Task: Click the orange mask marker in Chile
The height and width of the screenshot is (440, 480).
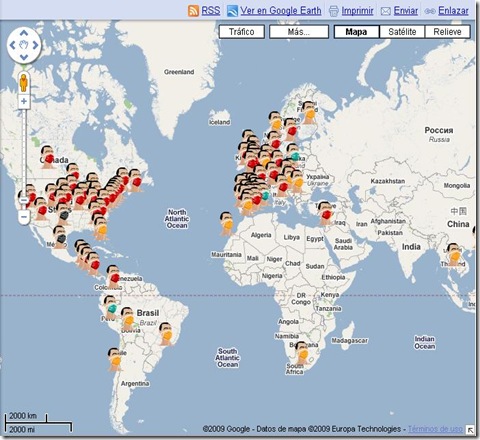Action: pyautogui.click(x=115, y=359)
